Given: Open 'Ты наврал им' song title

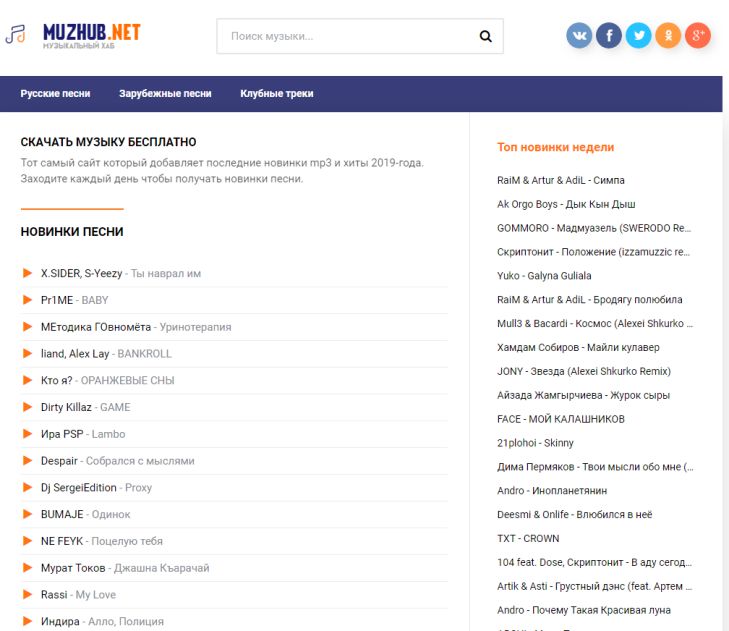Looking at the screenshot, I should pos(166,273).
